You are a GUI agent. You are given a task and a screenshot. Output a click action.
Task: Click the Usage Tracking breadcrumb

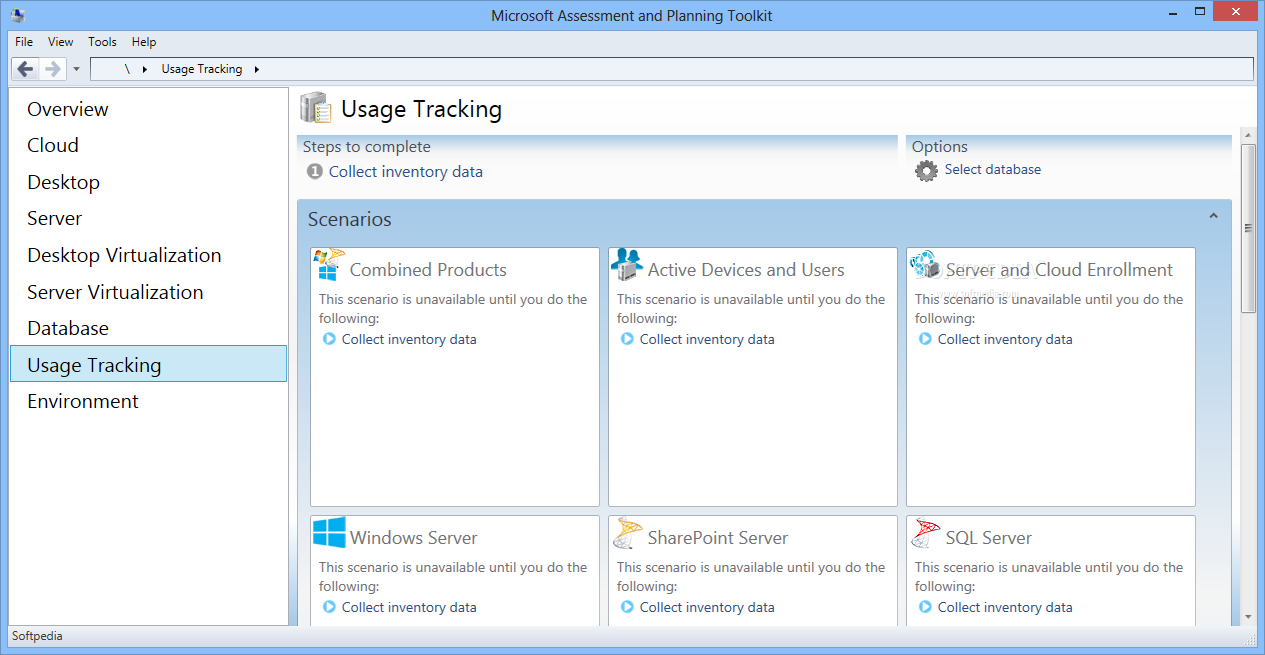tap(202, 69)
